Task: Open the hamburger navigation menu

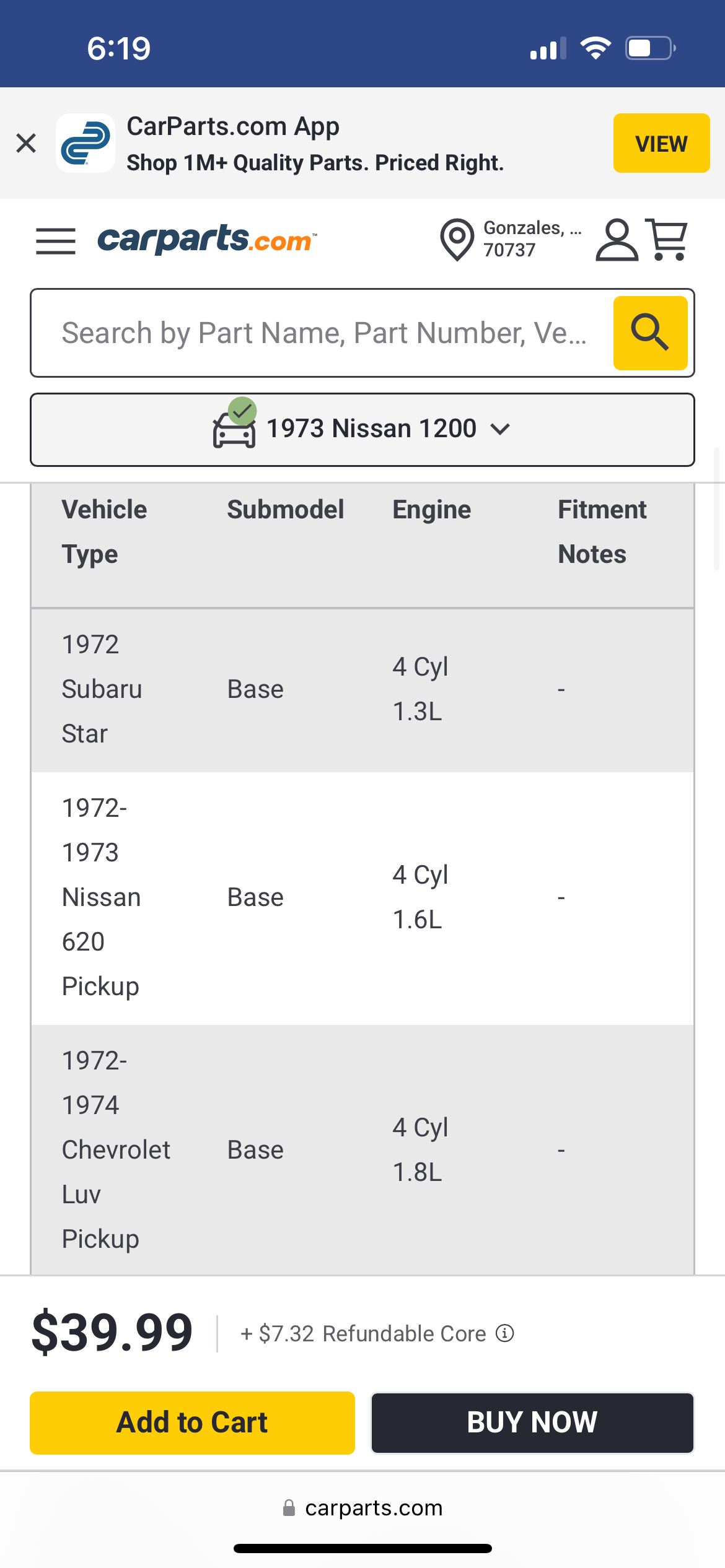Action: (x=56, y=240)
